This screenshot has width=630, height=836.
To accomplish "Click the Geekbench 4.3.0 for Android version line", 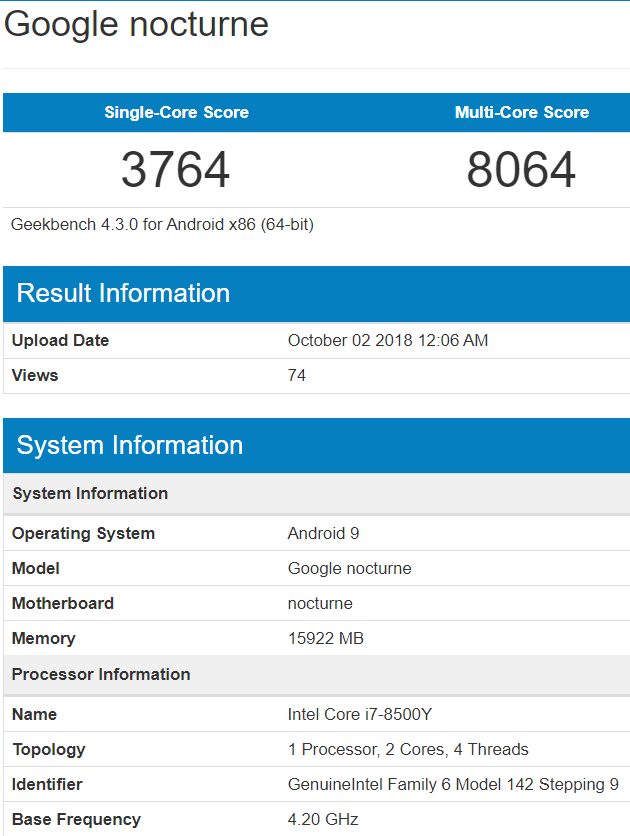I will [x=162, y=224].
